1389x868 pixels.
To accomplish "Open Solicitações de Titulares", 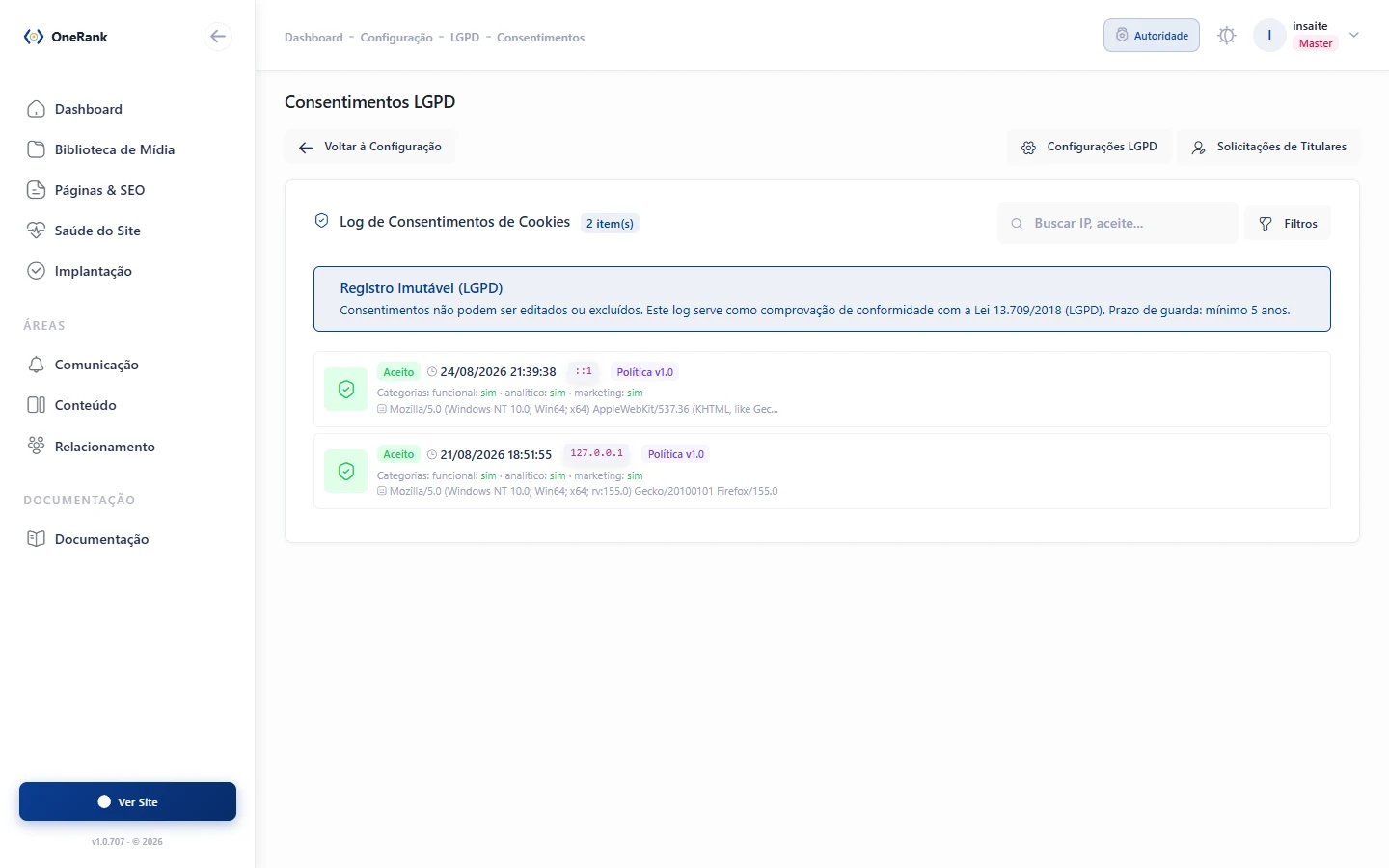I will tap(1268, 147).
